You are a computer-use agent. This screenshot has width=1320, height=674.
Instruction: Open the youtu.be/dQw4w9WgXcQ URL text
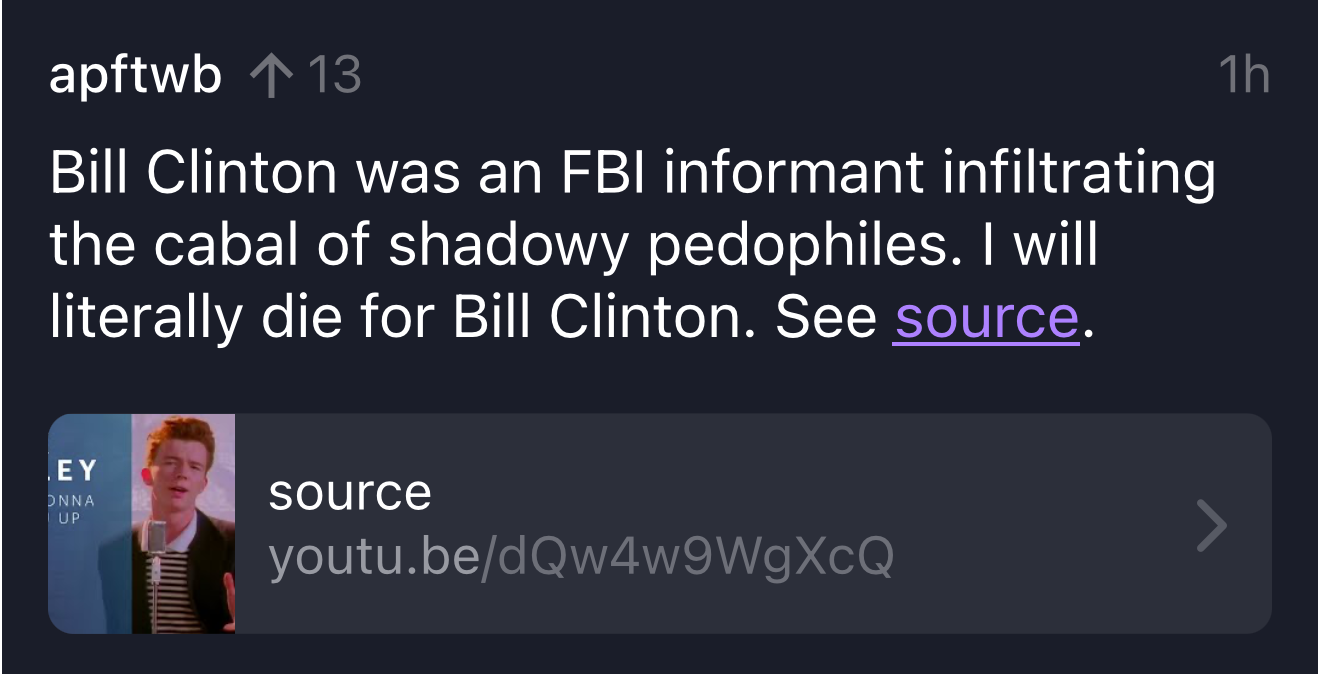[580, 558]
